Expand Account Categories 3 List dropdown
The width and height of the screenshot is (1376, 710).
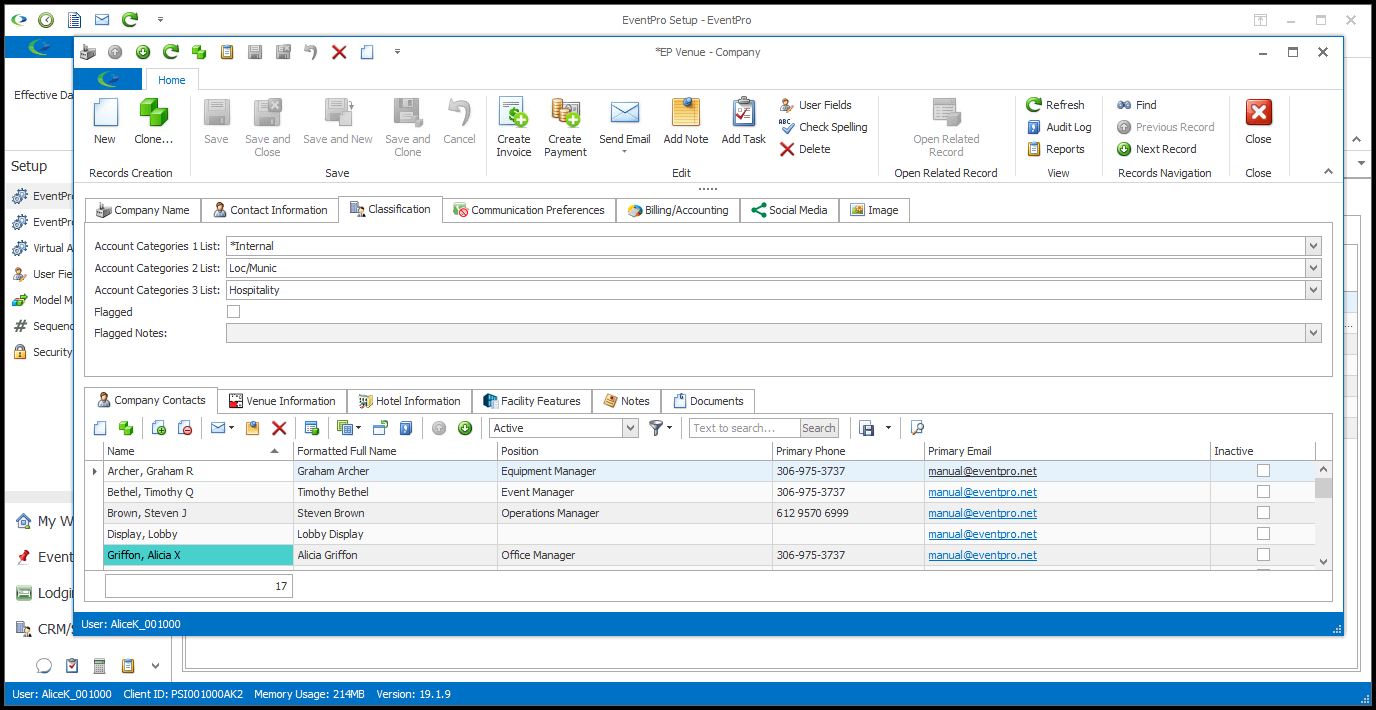point(1313,290)
